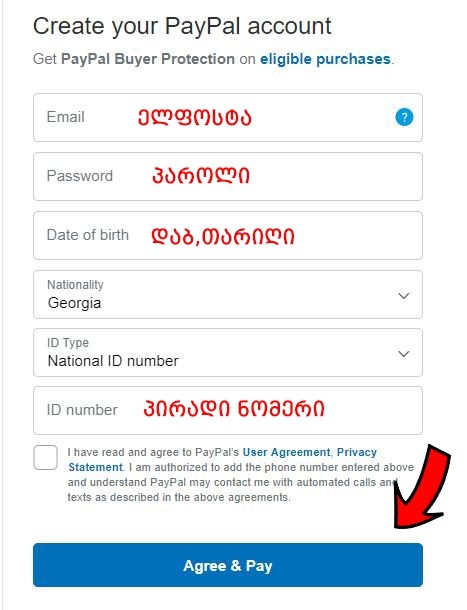Click the National ID number selected value
Image resolution: width=467 pixels, height=610 pixels.
coord(113,361)
